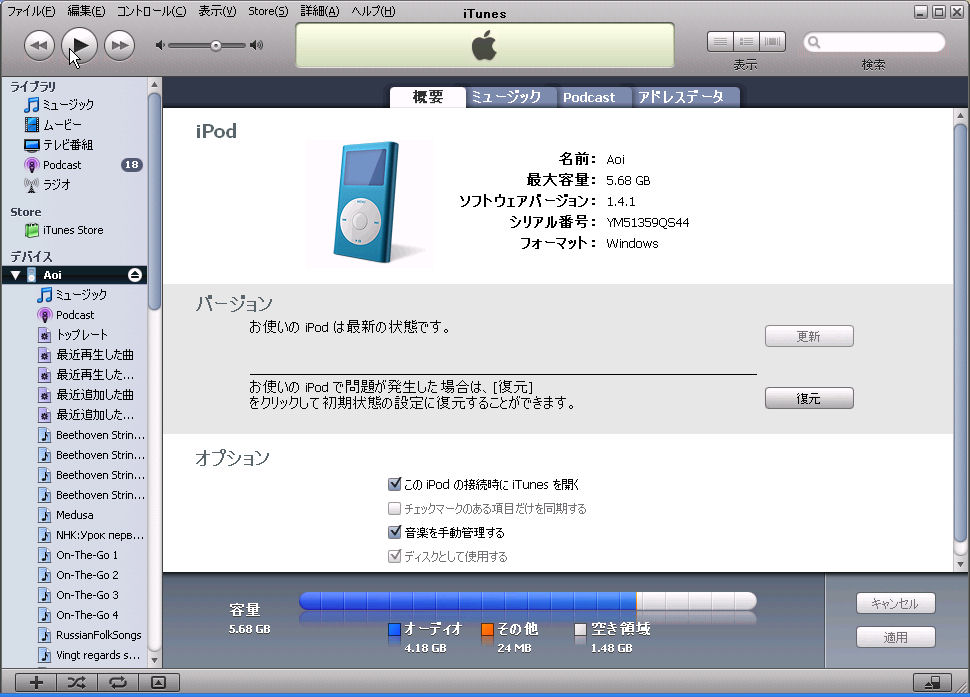The width and height of the screenshot is (970, 697).
Task: Collapse the Aoi device triangle
Action: click(15, 275)
